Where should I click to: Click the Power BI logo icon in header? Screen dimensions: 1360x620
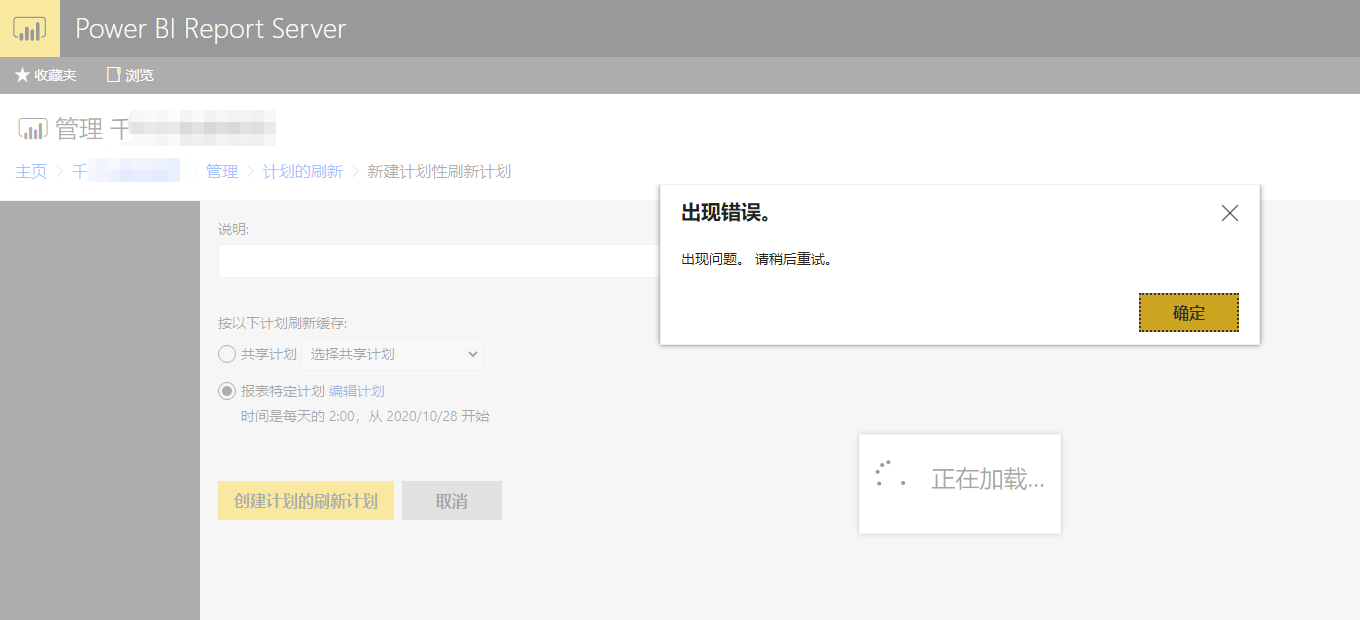pos(30,29)
